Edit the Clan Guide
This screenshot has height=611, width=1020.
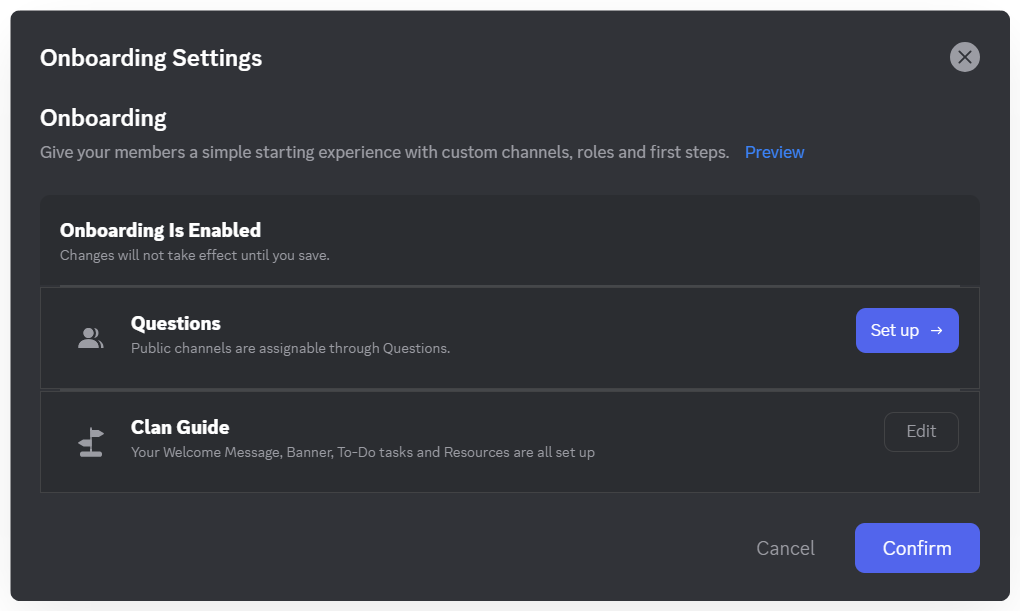pos(921,432)
